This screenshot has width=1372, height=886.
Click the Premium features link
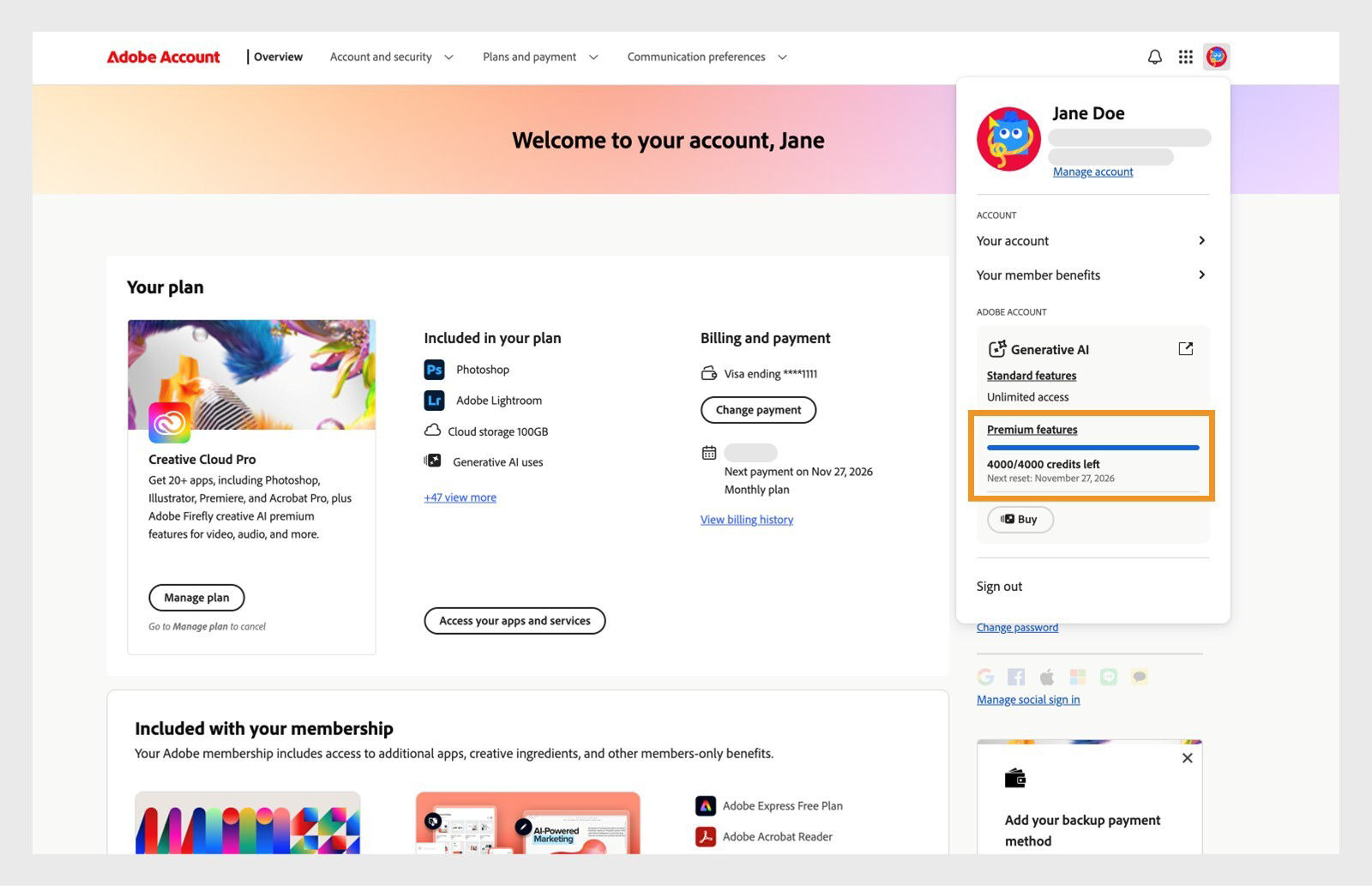pyautogui.click(x=1032, y=430)
